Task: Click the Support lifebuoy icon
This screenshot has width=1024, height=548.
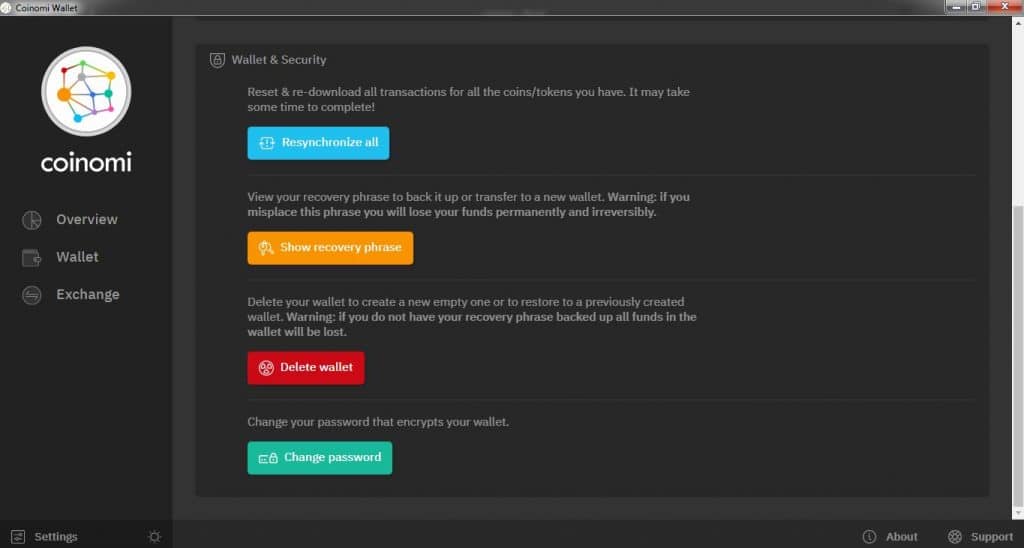Action: click(955, 537)
